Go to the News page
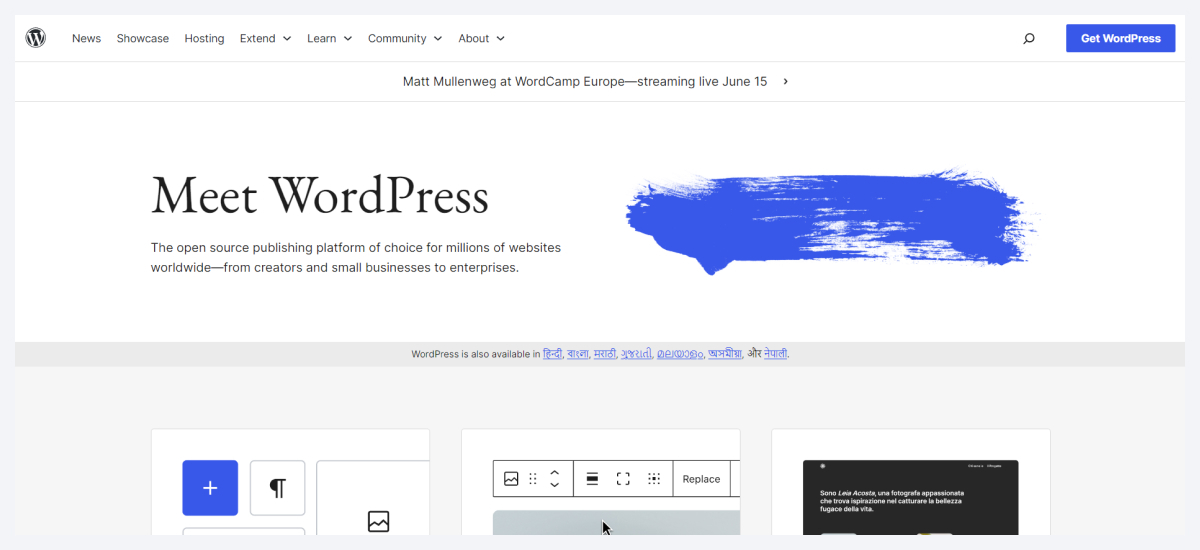Viewport: 1200px width, 550px height. [x=86, y=38]
